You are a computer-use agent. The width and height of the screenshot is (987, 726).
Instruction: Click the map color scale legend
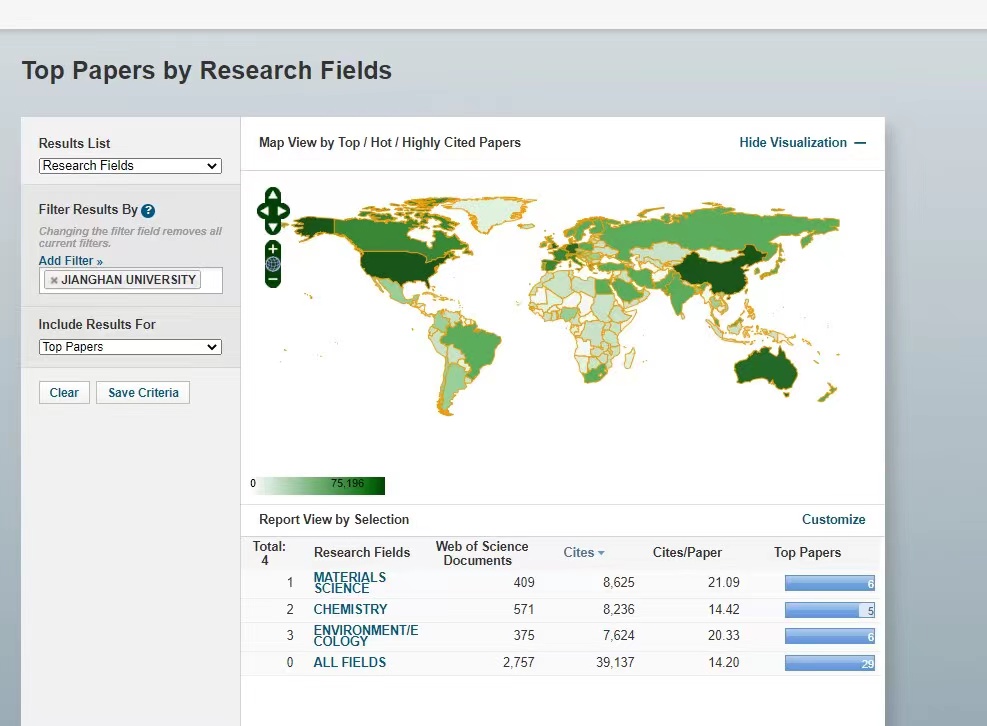318,485
